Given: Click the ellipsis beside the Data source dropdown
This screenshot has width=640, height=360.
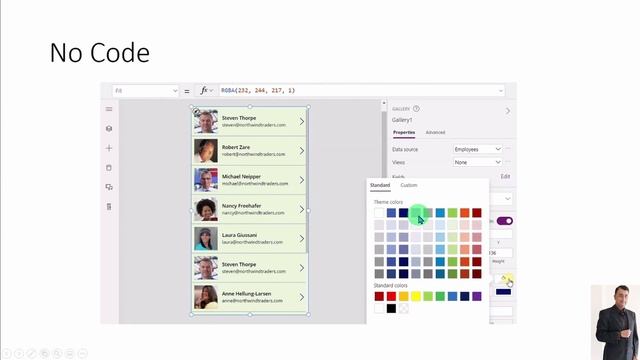Looking at the screenshot, I should [508, 149].
